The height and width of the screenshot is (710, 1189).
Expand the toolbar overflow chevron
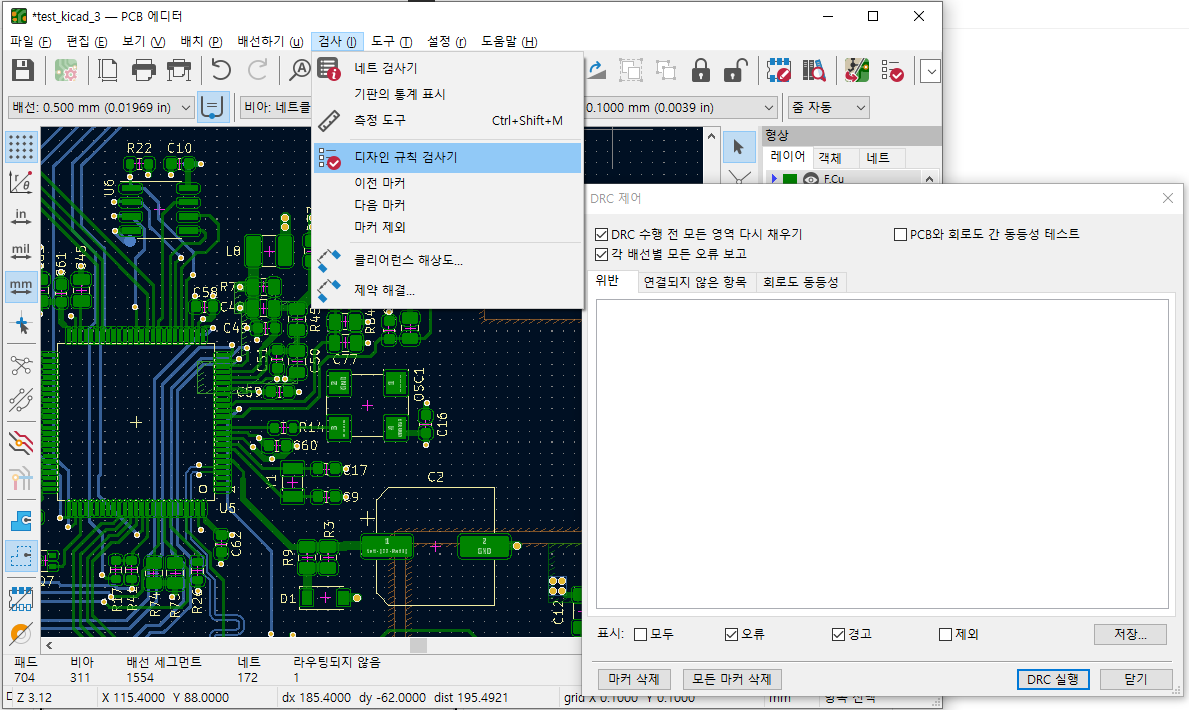[x=930, y=71]
